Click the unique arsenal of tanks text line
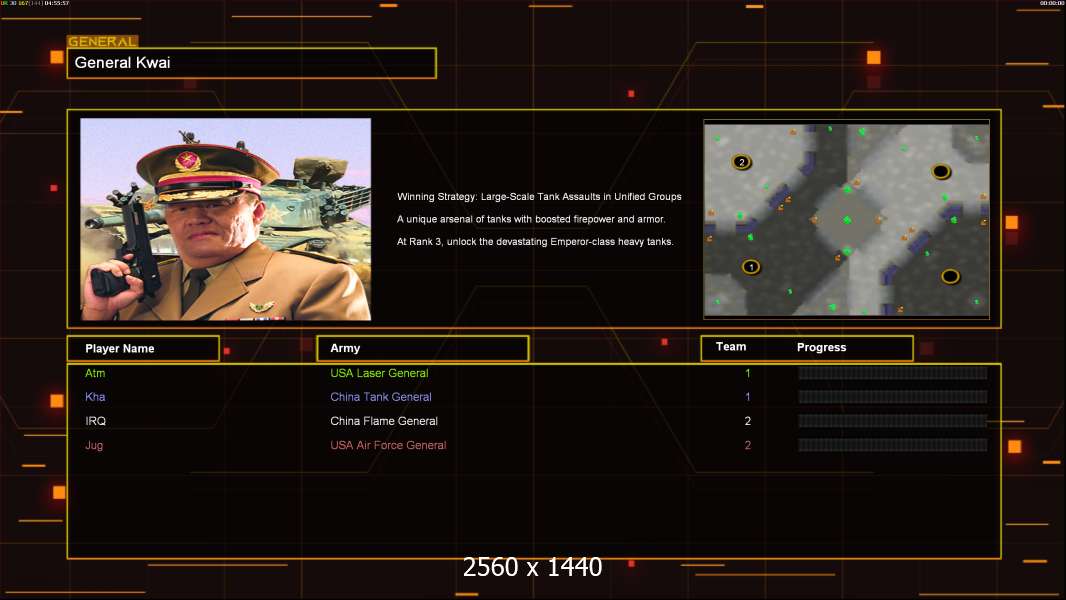This screenshot has height=600, width=1066. [531, 219]
